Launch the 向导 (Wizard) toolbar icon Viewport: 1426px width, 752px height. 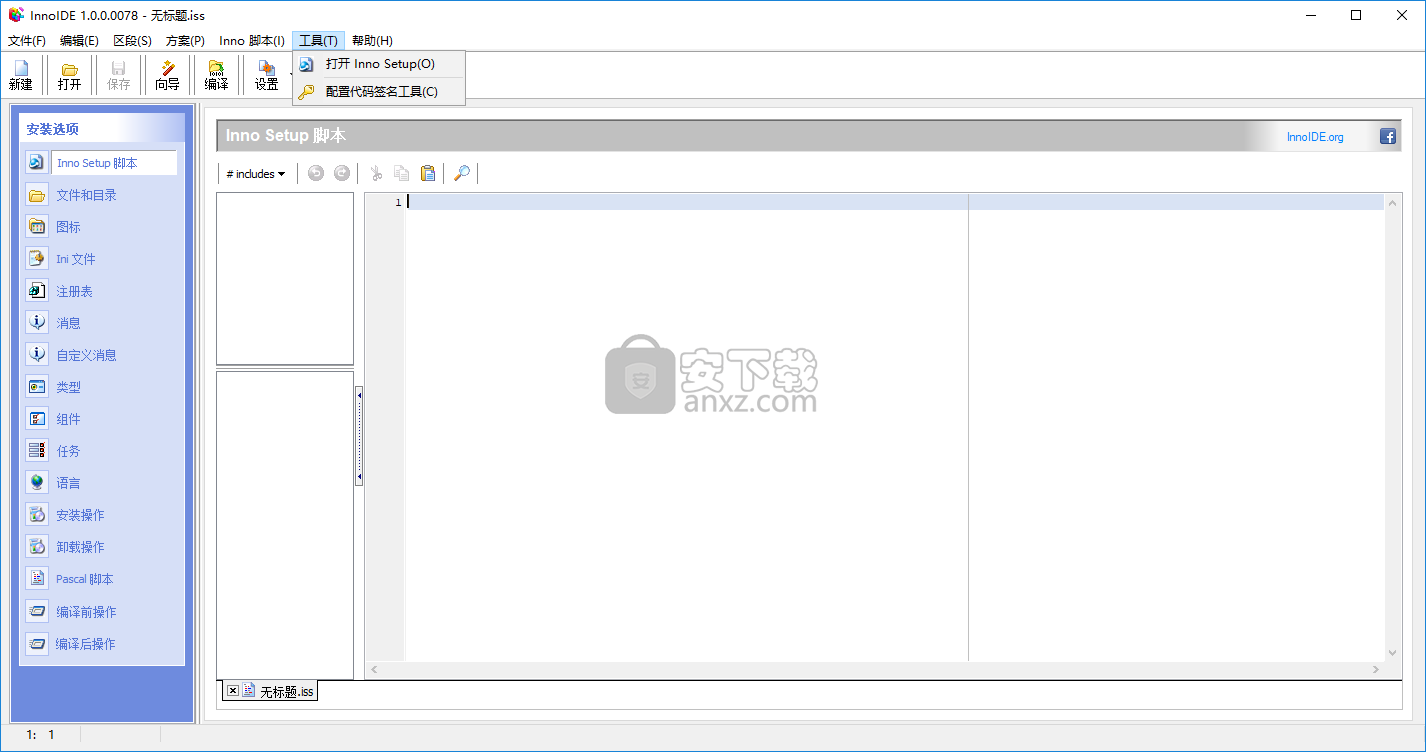(168, 76)
